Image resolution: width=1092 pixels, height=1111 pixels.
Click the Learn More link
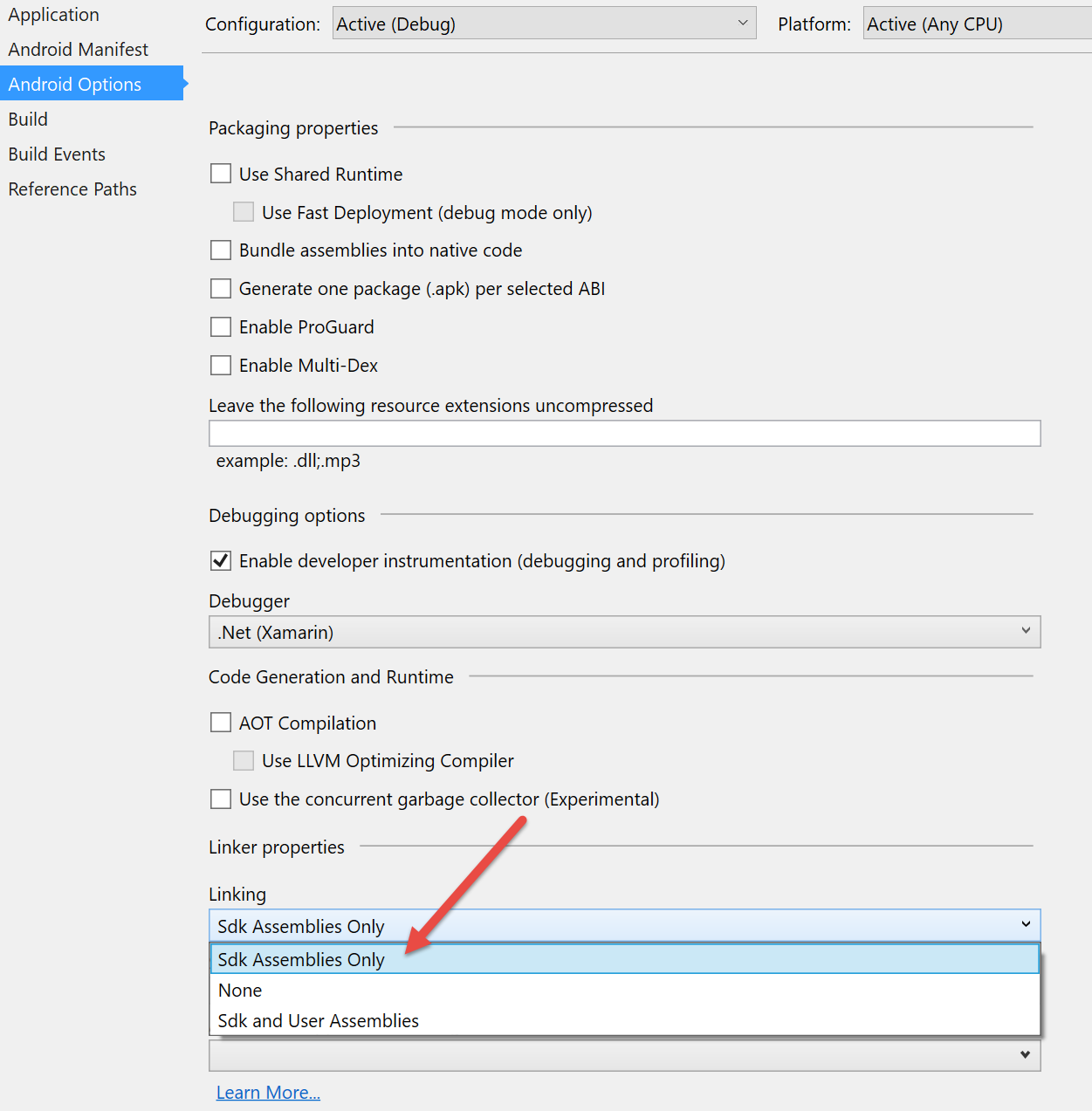(x=268, y=1093)
